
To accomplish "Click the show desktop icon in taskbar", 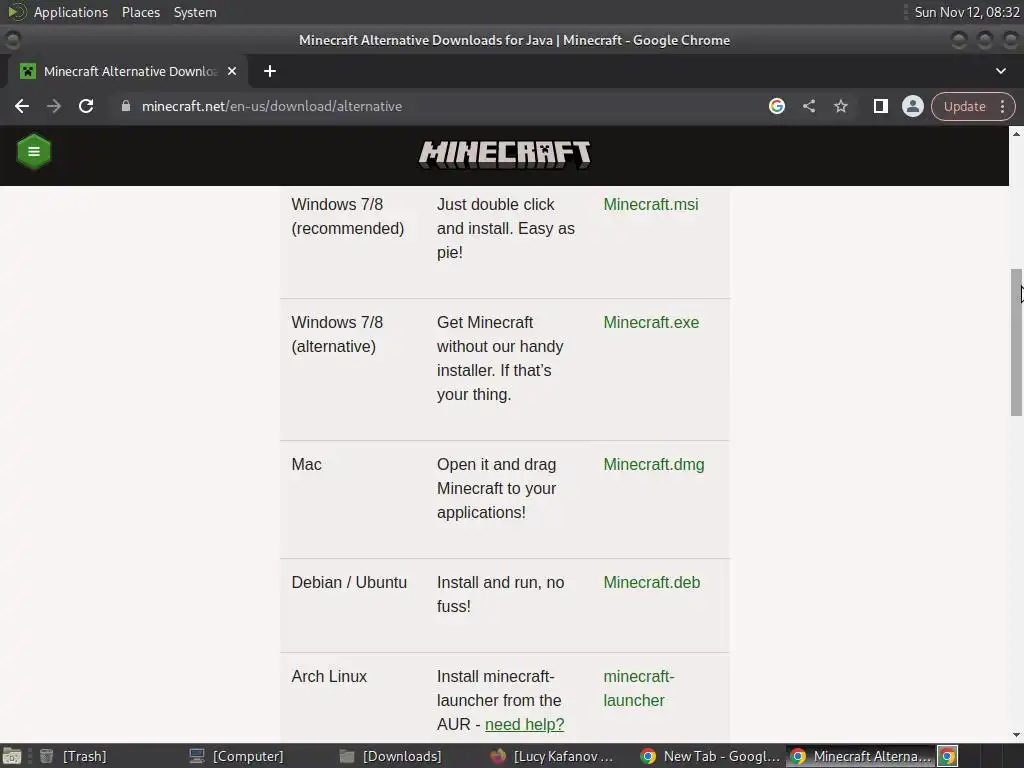I will [12, 756].
